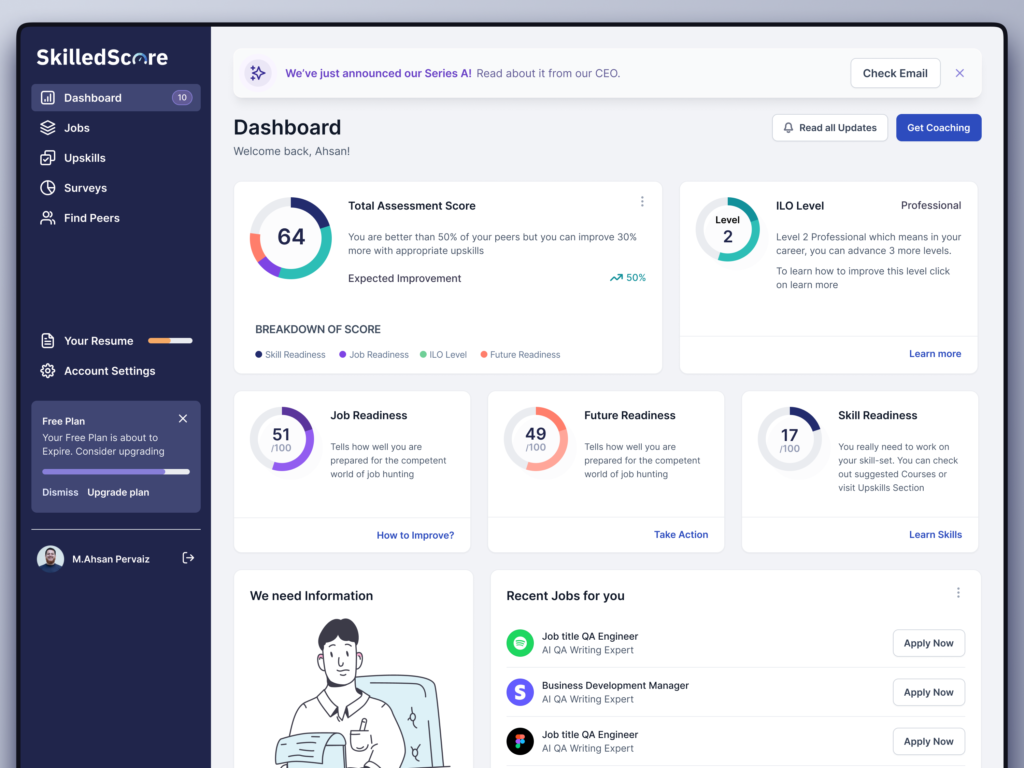Viewport: 1024px width, 768px height.
Task: Click the logout icon beside M.Ahsan Pervaiz
Action: pyautogui.click(x=188, y=558)
